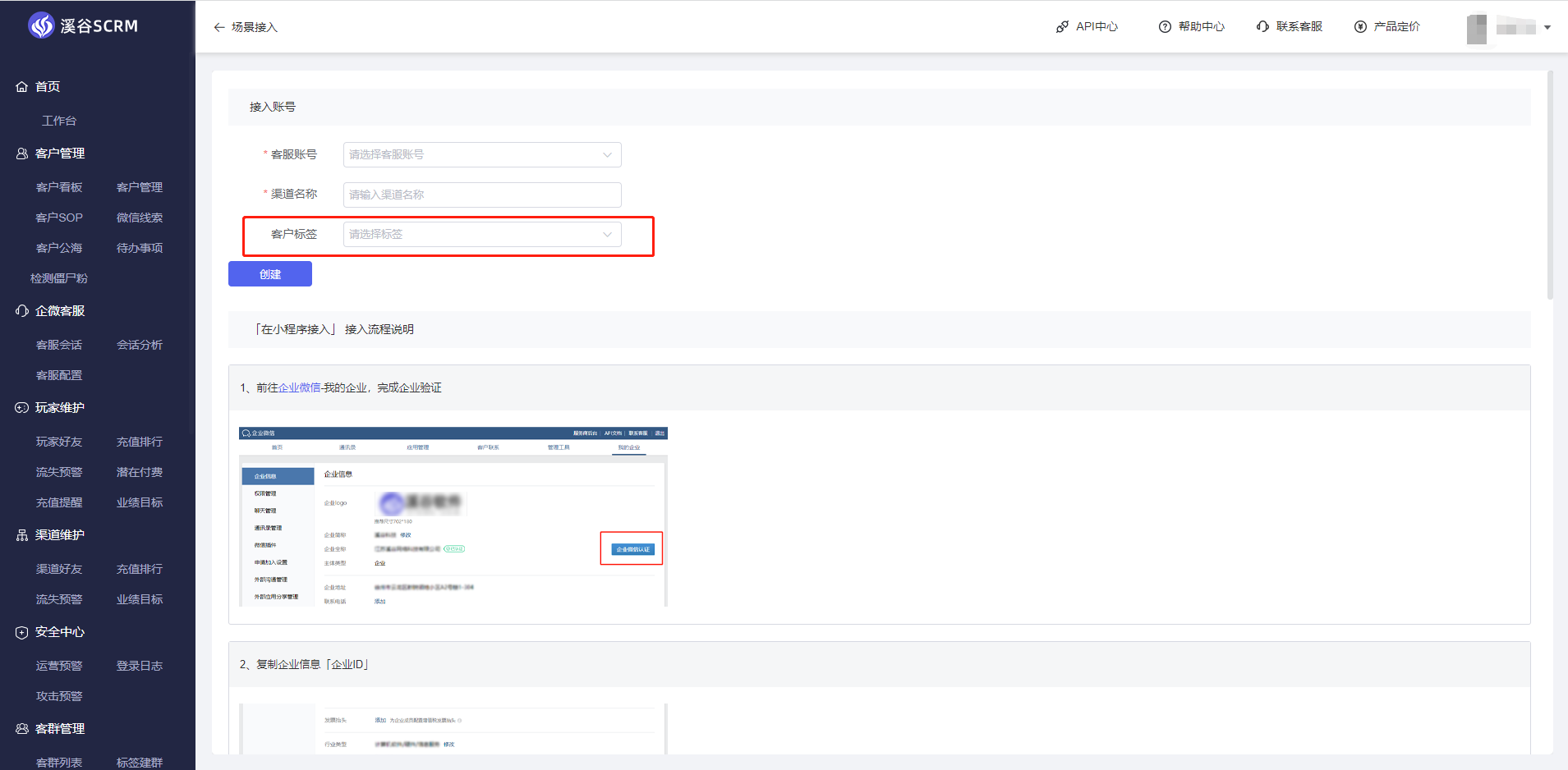Open the 客户标签 tag selector
Image resolution: width=1568 pixels, height=770 pixels.
point(482,234)
